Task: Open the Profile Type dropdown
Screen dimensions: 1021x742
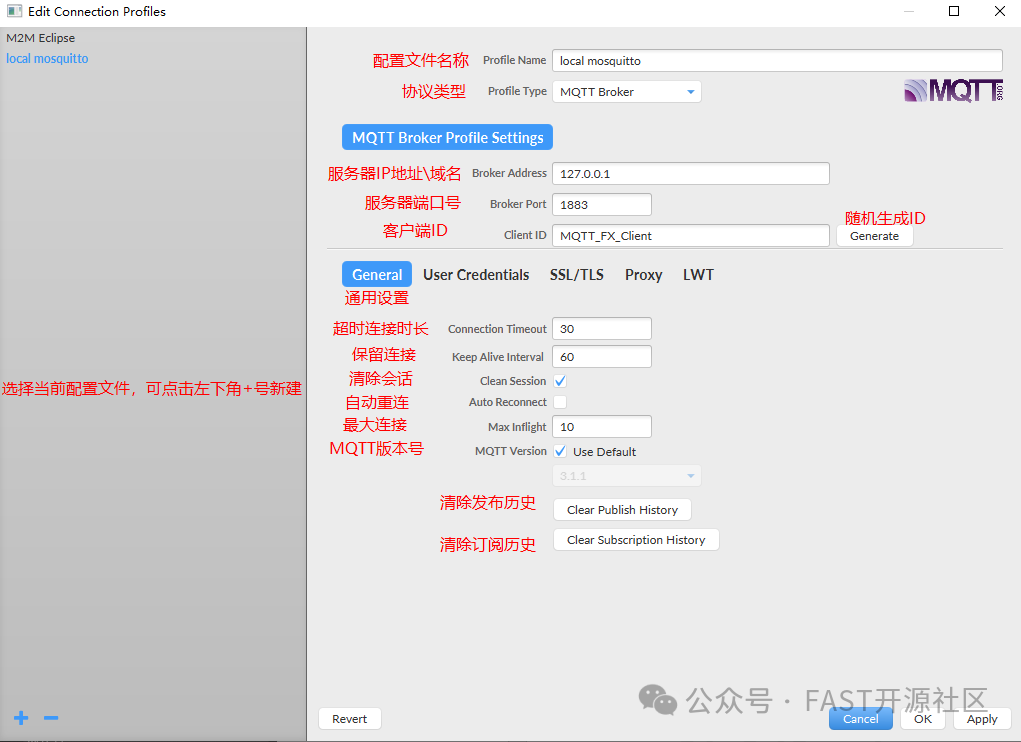Action: [x=626, y=91]
